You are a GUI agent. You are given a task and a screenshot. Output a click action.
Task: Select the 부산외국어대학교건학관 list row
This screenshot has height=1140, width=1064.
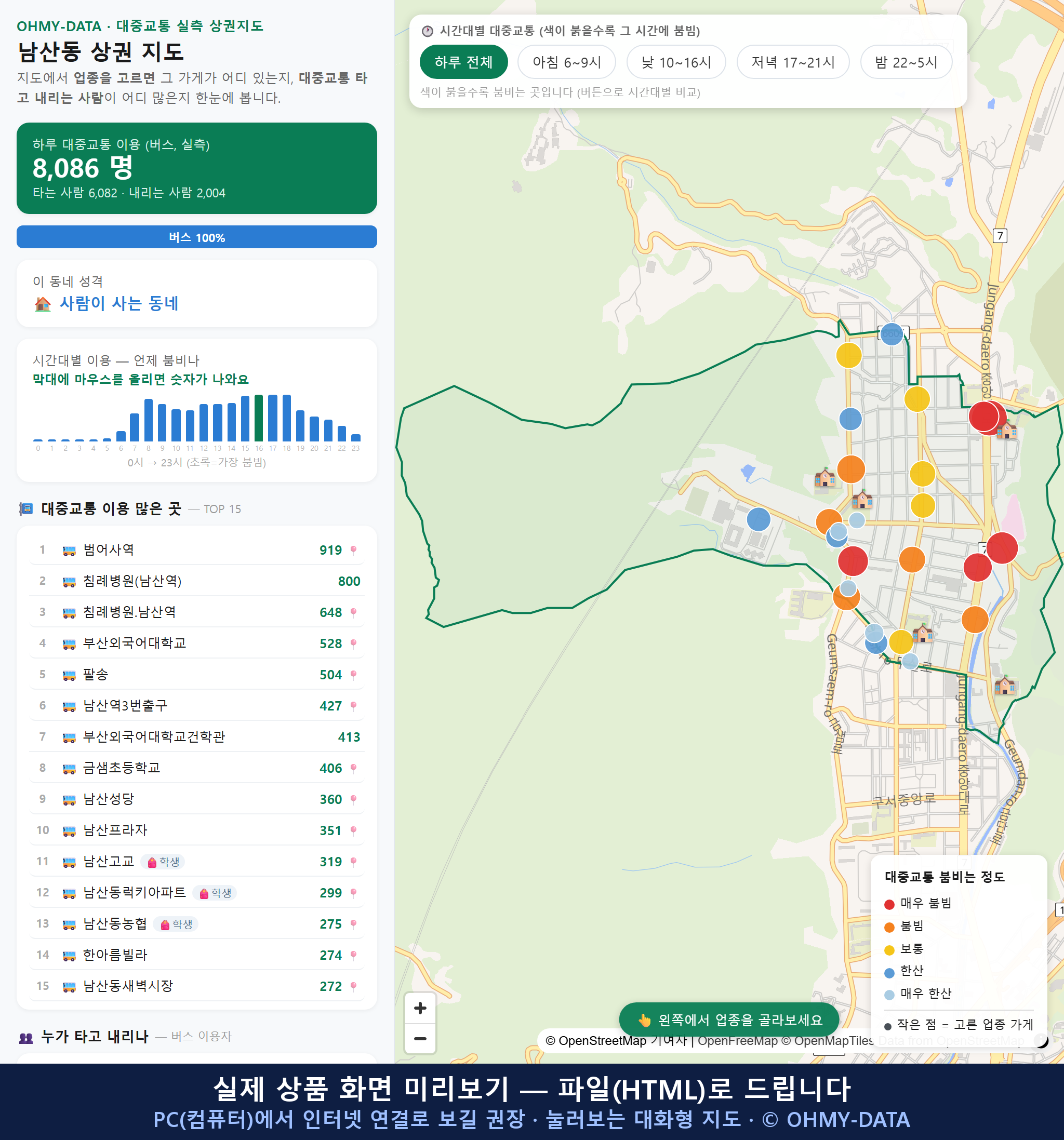click(x=197, y=737)
